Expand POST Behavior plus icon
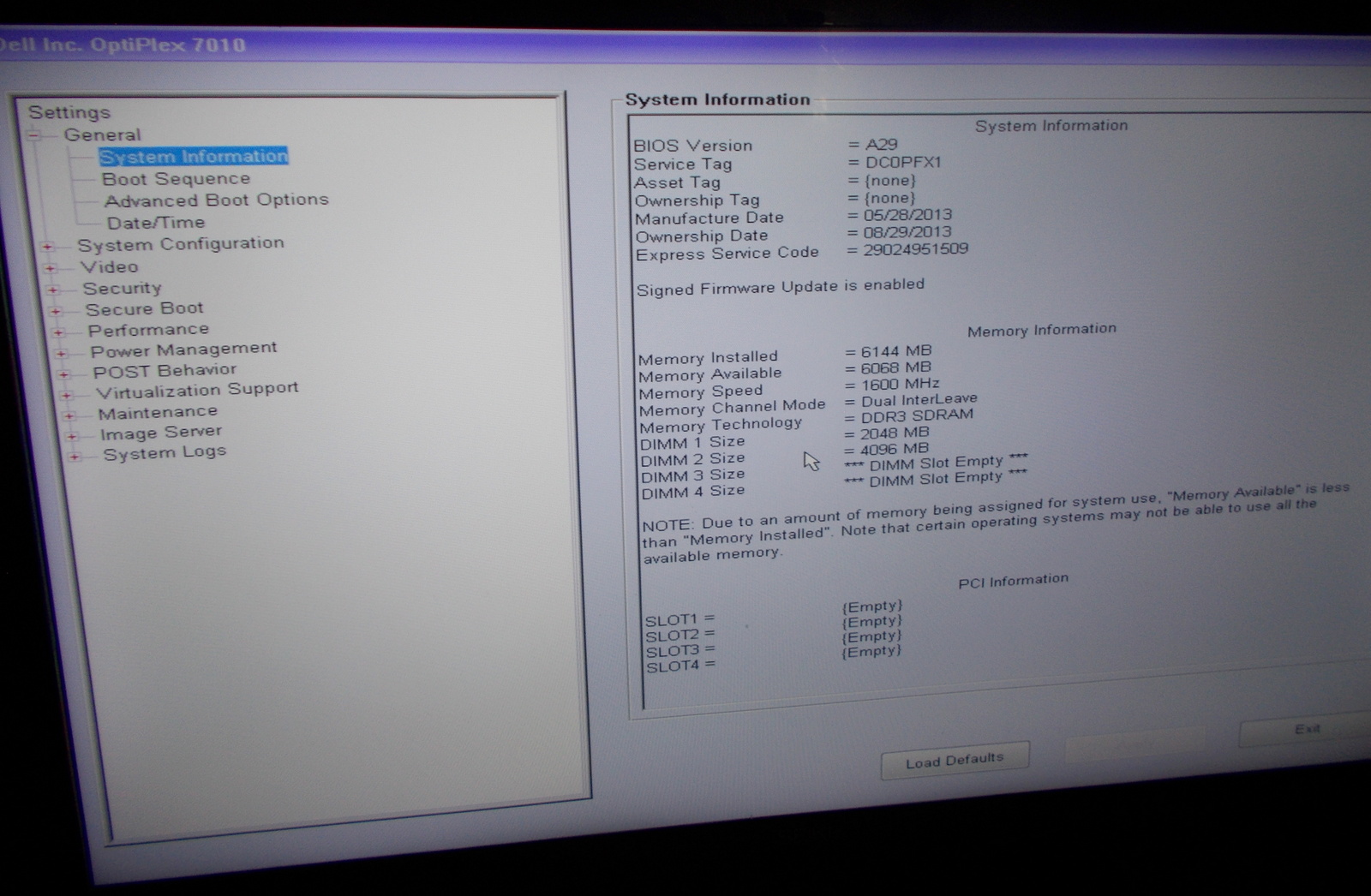 coord(63,374)
